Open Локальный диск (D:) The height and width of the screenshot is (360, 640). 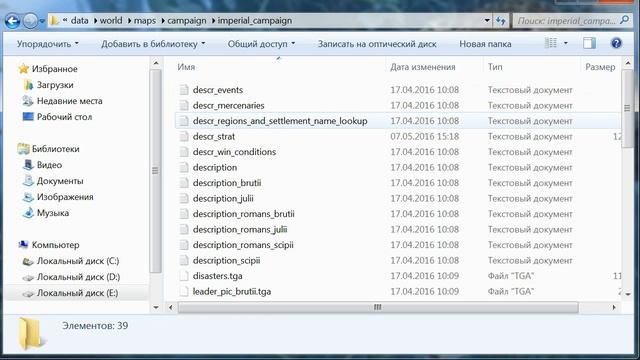(x=78, y=277)
